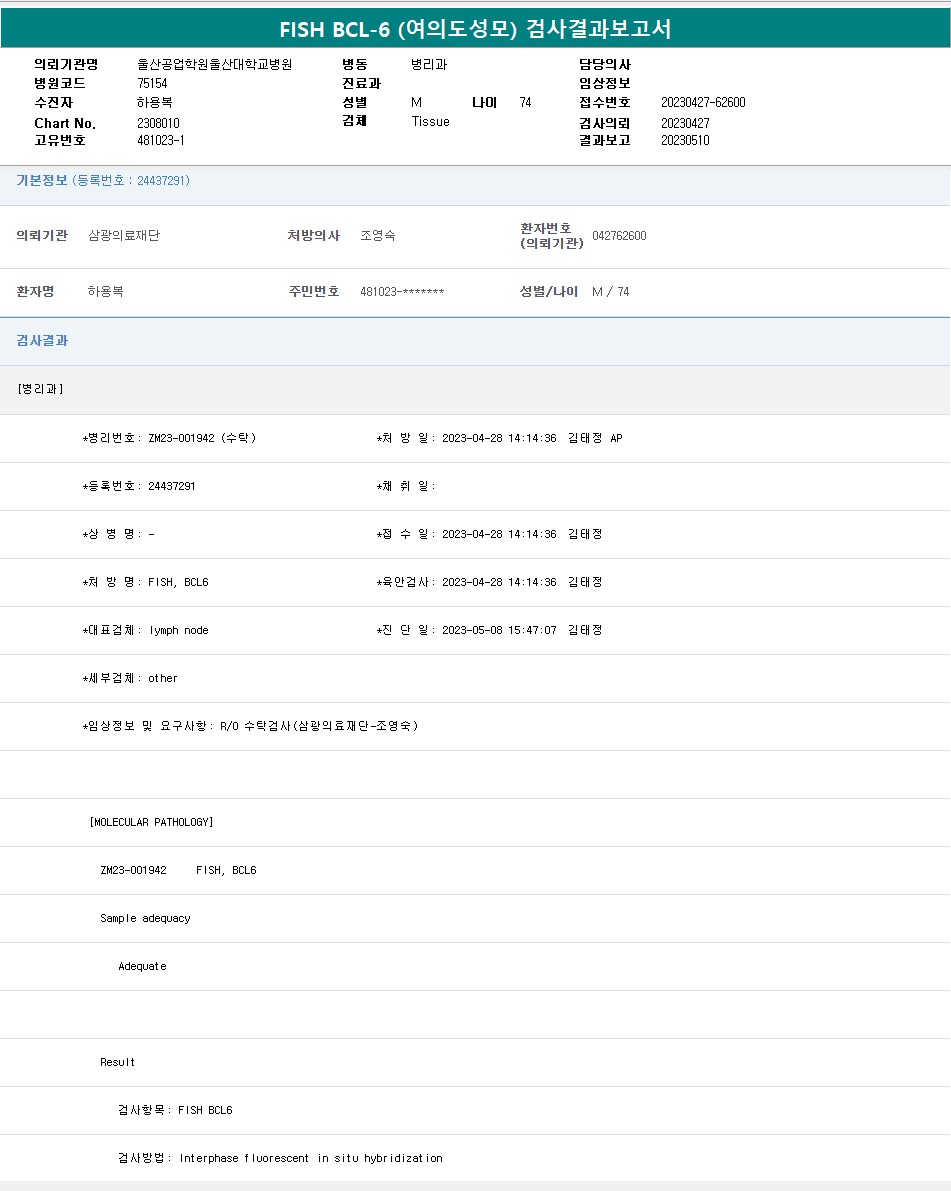Click the 처방의사 name 조영숙

378,236
